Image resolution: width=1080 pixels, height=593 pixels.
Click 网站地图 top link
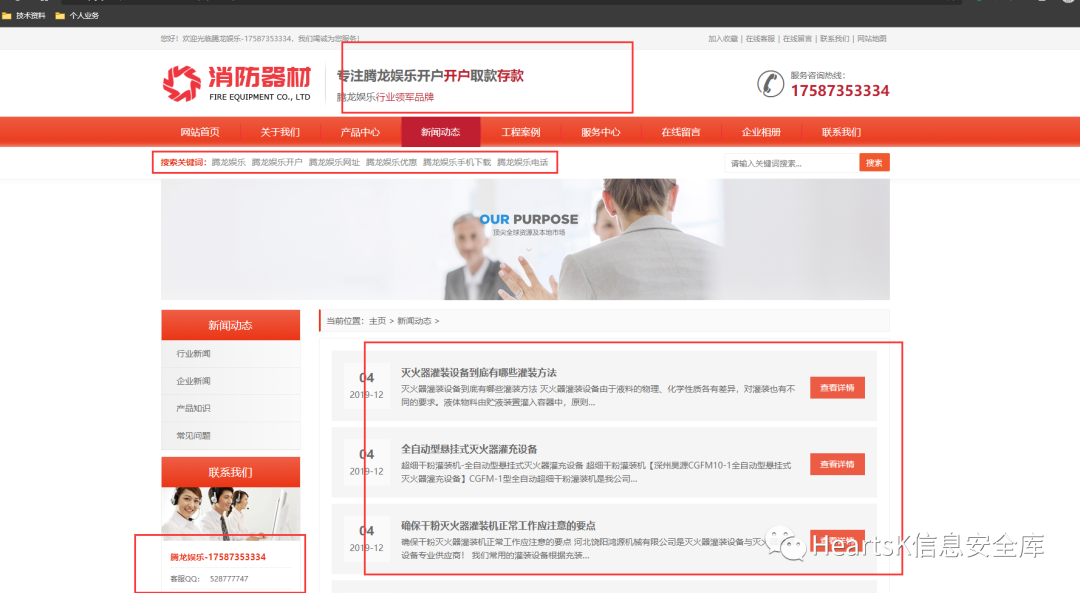pos(871,39)
